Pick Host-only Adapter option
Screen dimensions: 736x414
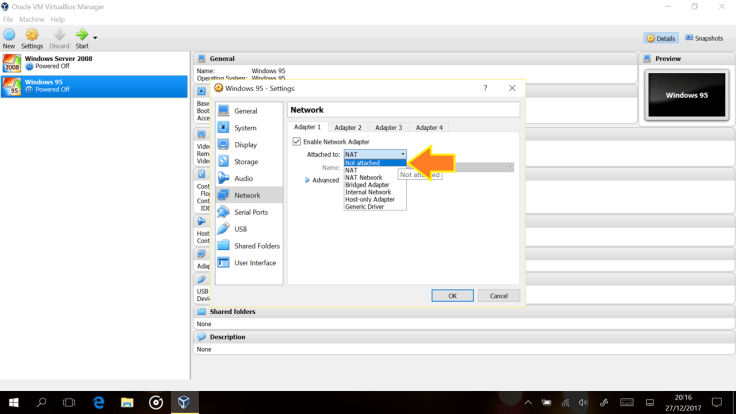(x=369, y=199)
